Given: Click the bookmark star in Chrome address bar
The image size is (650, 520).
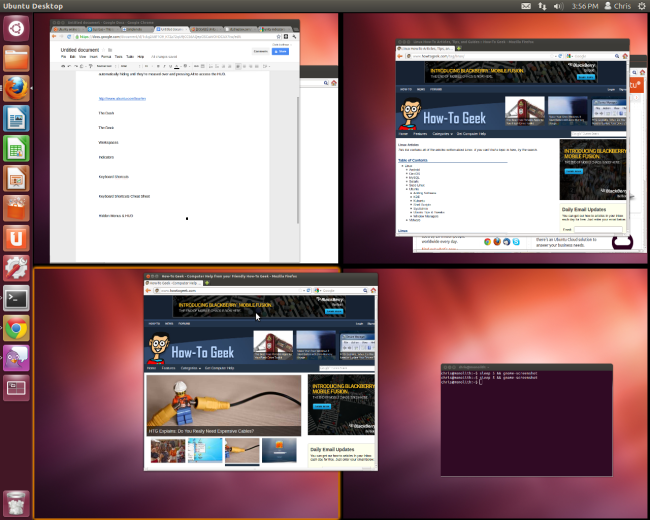Looking at the screenshot, I should (x=279, y=36).
